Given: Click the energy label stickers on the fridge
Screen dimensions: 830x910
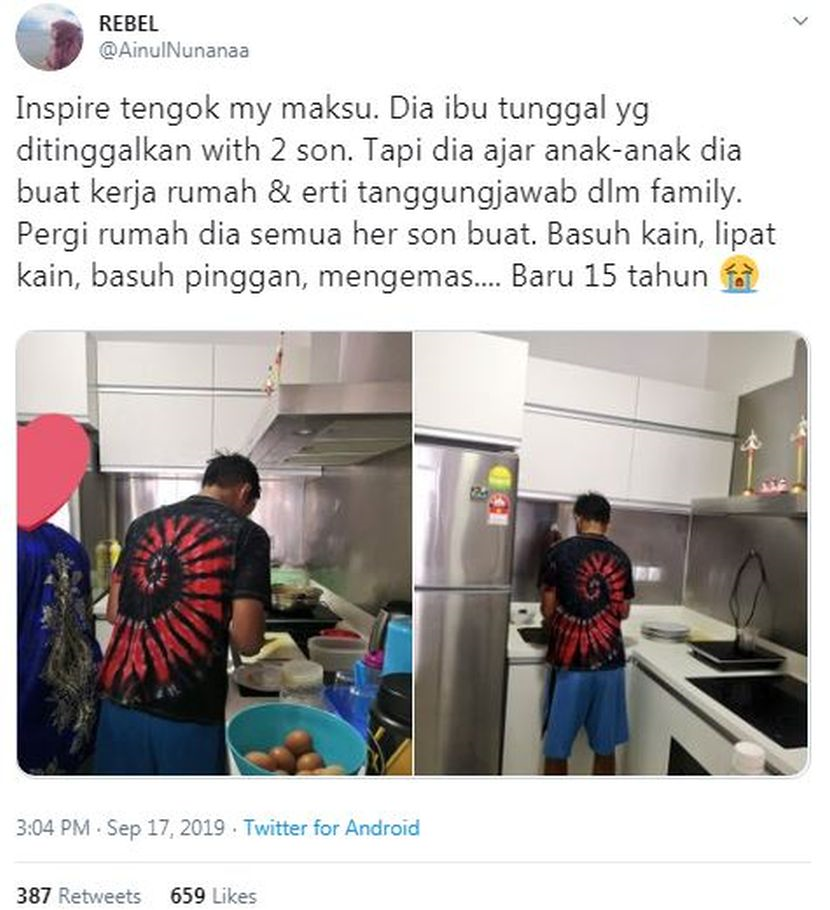Looking at the screenshot, I should pos(497,491).
